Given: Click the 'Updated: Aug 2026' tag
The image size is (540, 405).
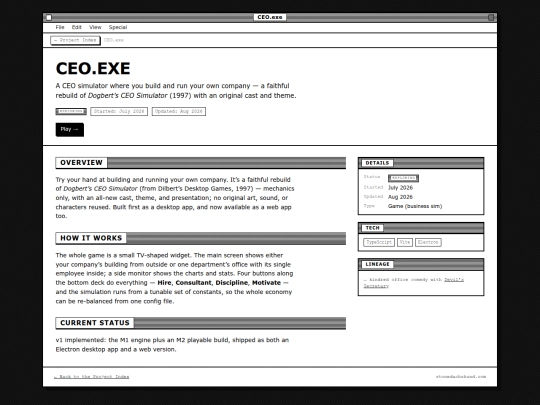Looking at the screenshot, I should pos(179,111).
